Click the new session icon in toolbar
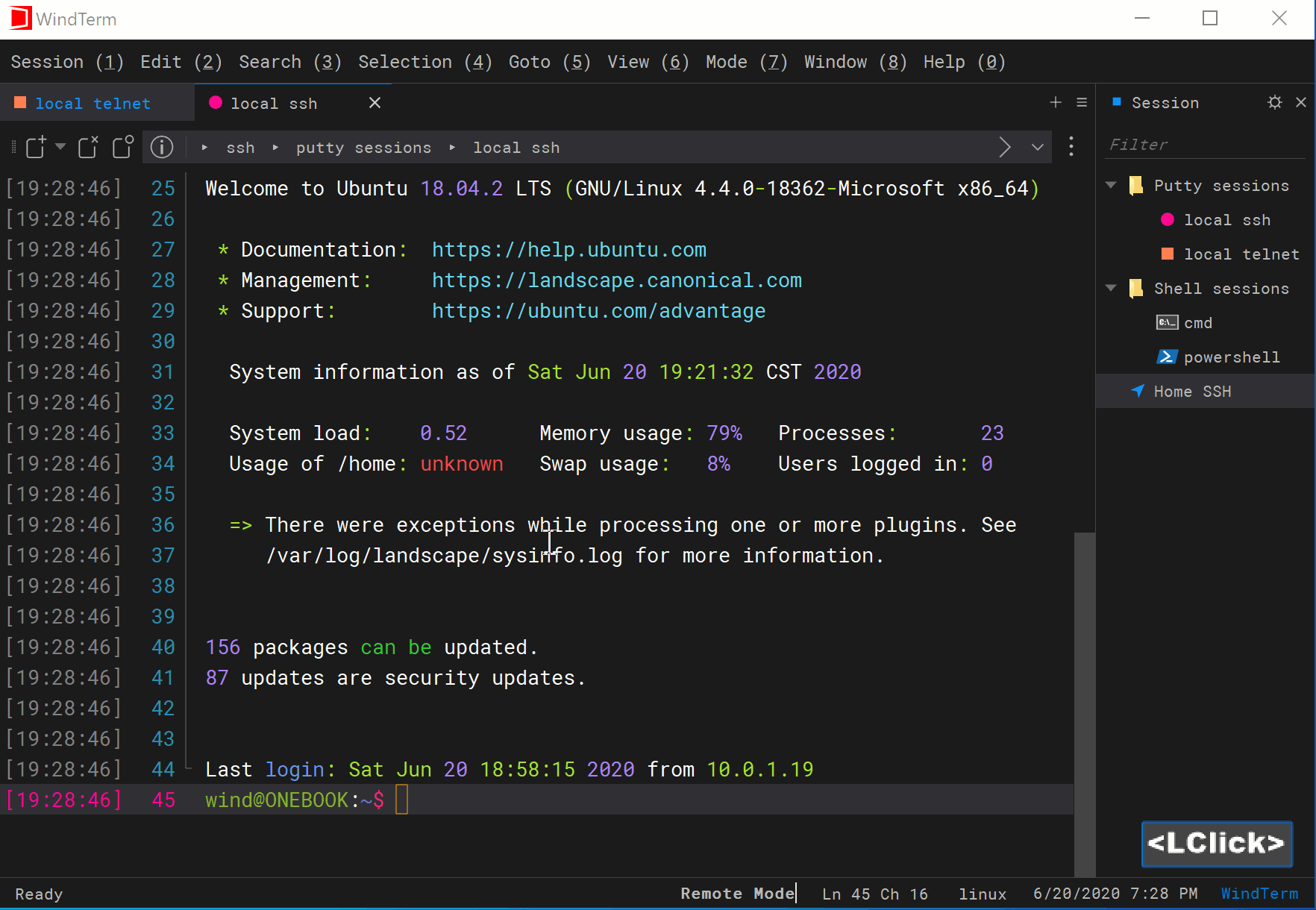 click(x=36, y=147)
